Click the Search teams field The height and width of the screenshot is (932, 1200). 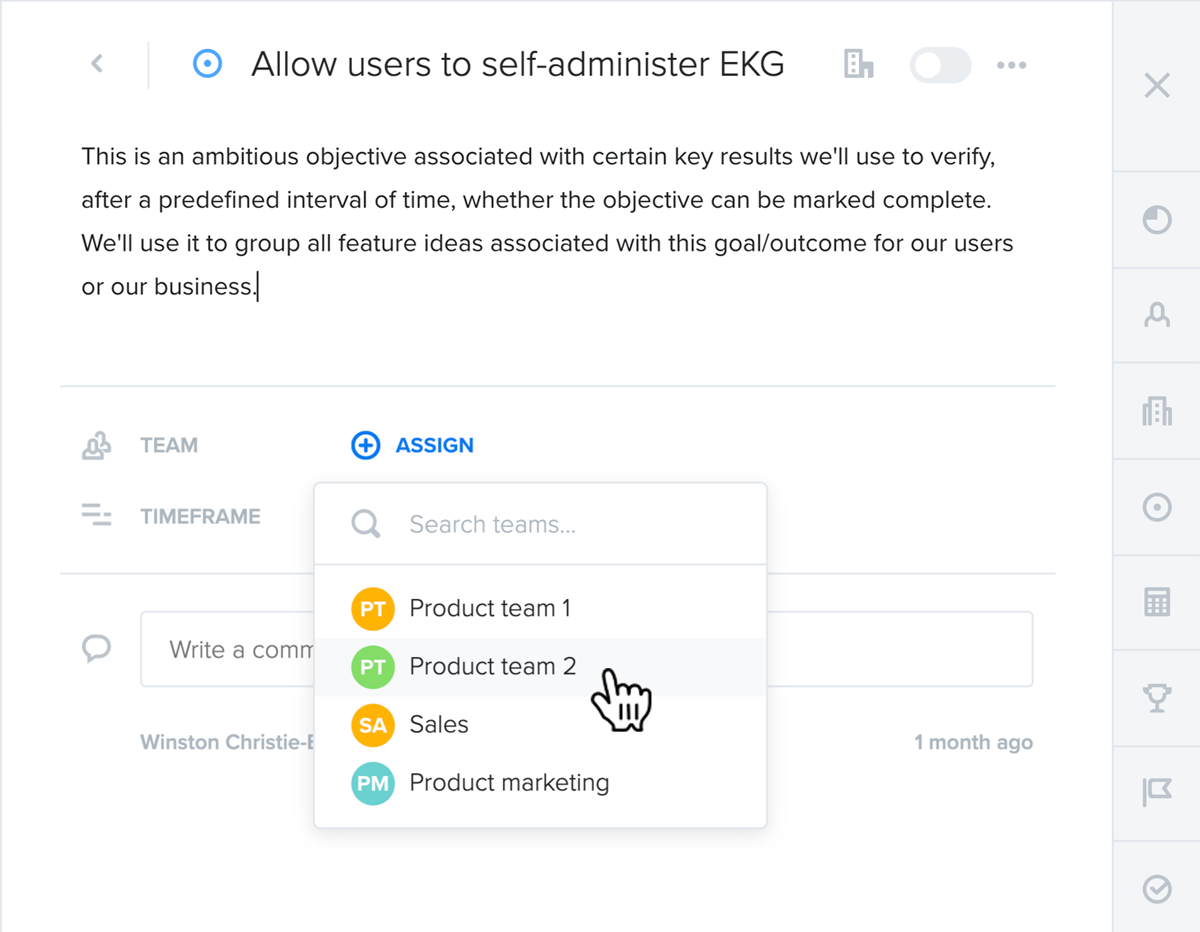coord(541,524)
